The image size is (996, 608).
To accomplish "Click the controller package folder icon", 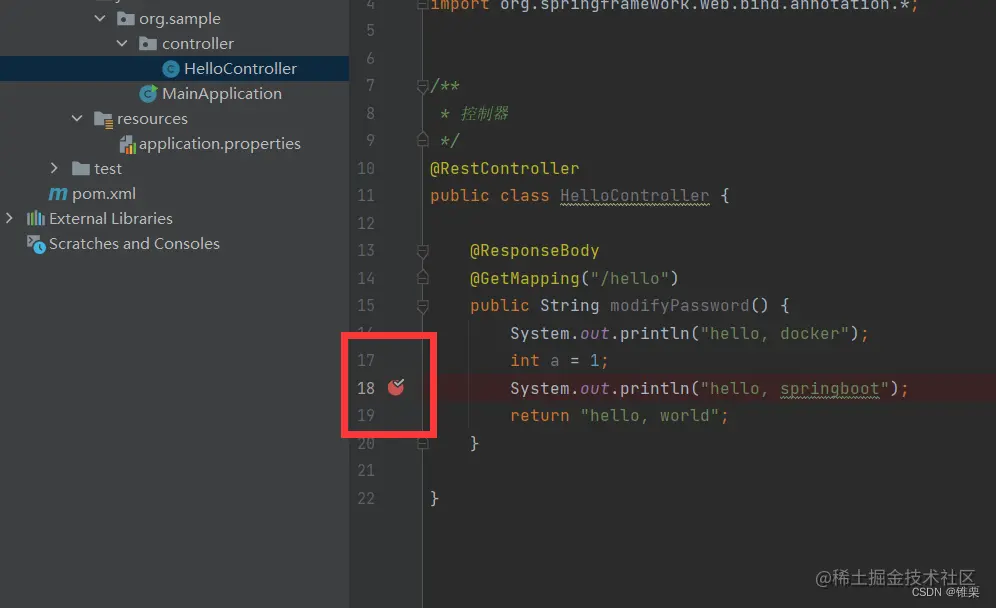I will pos(148,43).
